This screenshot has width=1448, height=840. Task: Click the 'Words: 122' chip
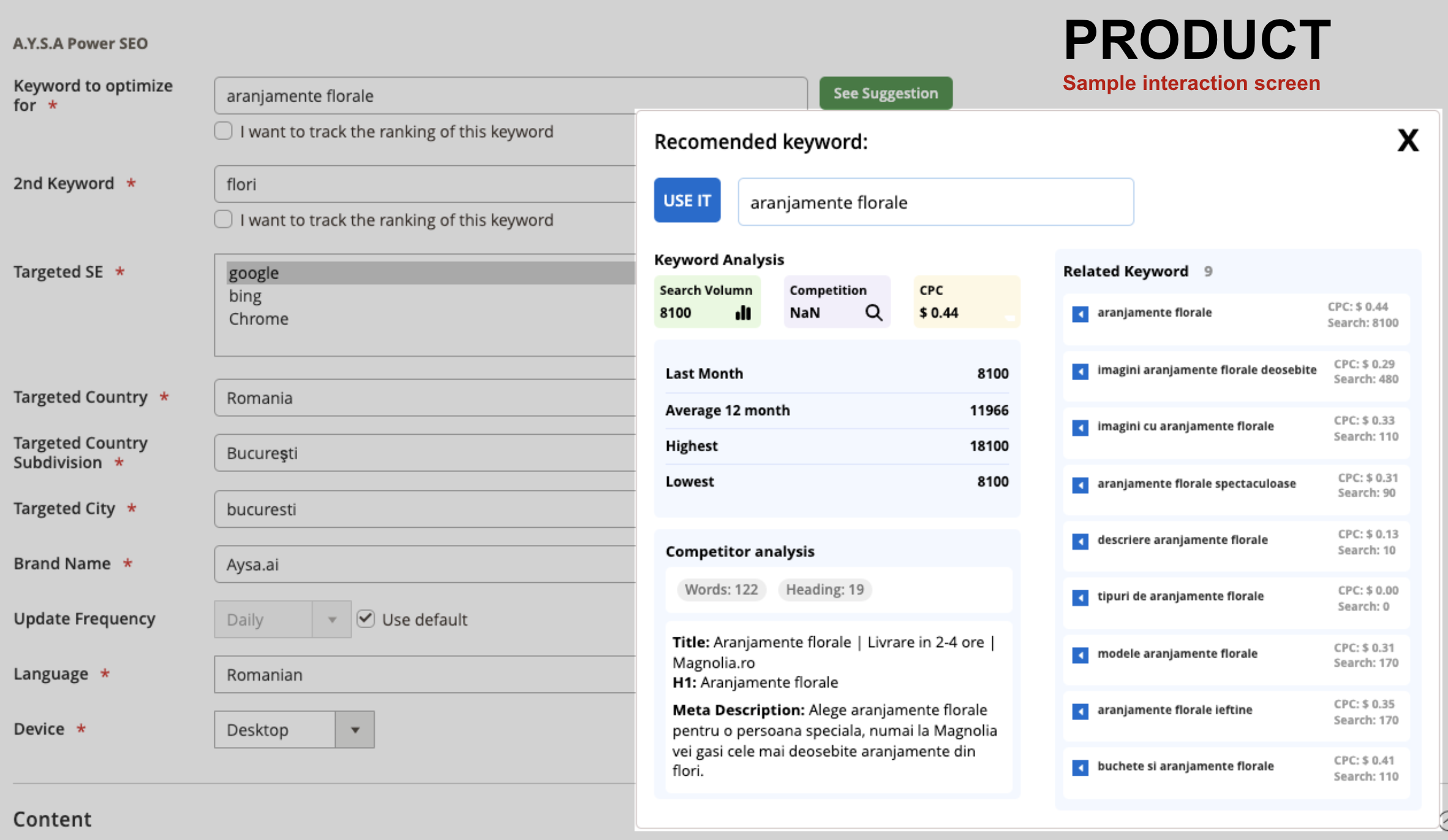point(722,590)
